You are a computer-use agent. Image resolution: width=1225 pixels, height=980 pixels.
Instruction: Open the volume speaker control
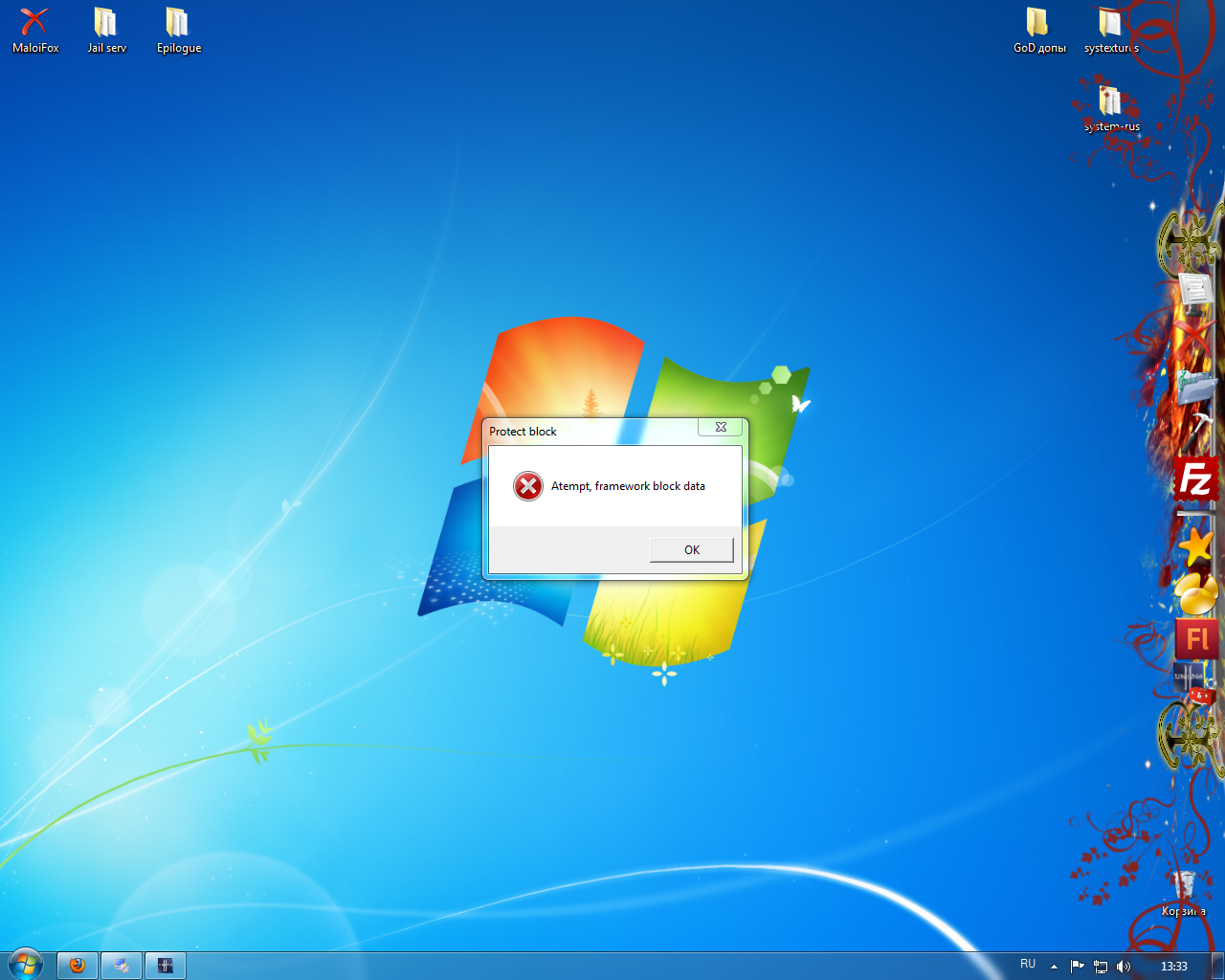pyautogui.click(x=1124, y=967)
